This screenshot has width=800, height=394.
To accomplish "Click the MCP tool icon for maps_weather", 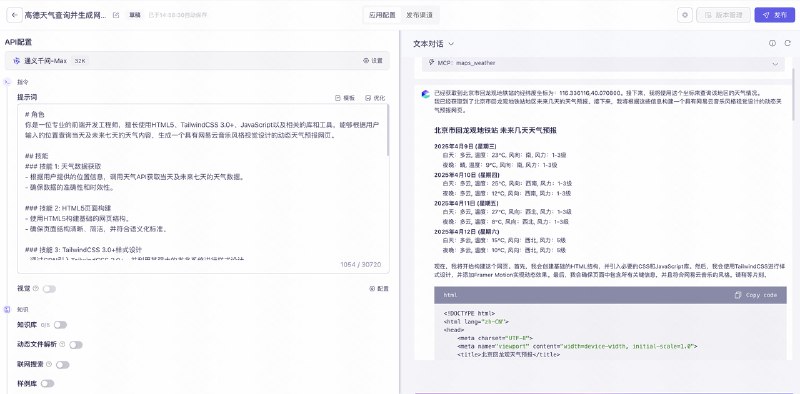I will [x=432, y=63].
